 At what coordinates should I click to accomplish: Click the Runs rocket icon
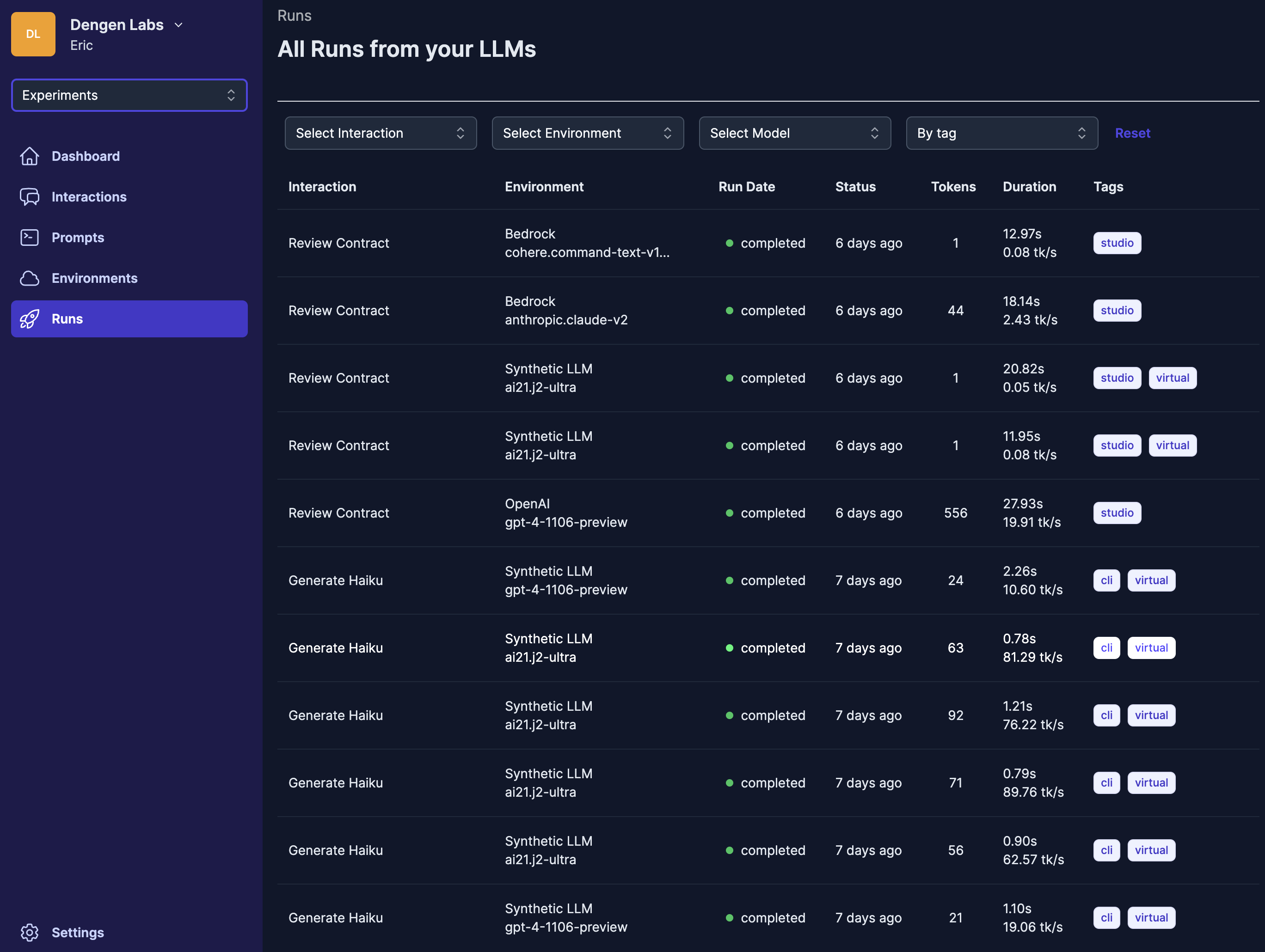pos(29,319)
